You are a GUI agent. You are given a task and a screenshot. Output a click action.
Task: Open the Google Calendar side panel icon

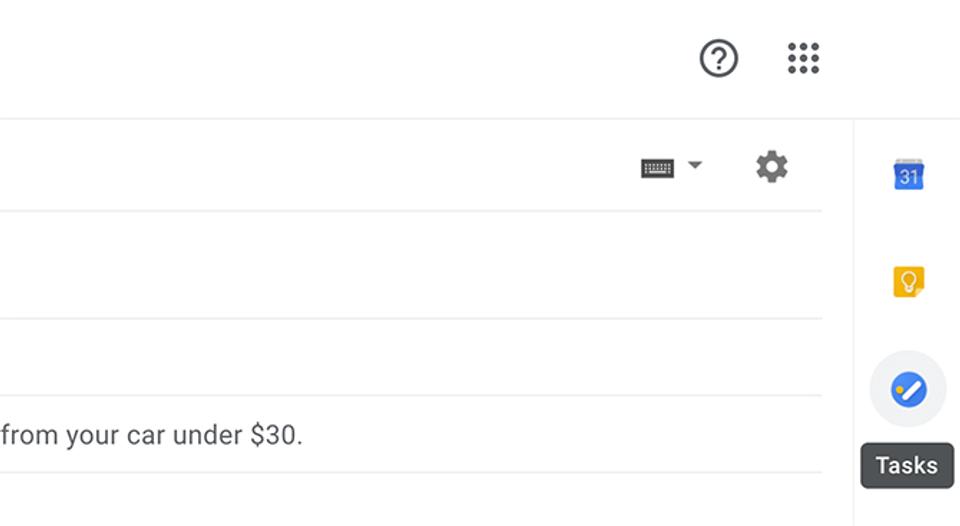click(x=909, y=175)
